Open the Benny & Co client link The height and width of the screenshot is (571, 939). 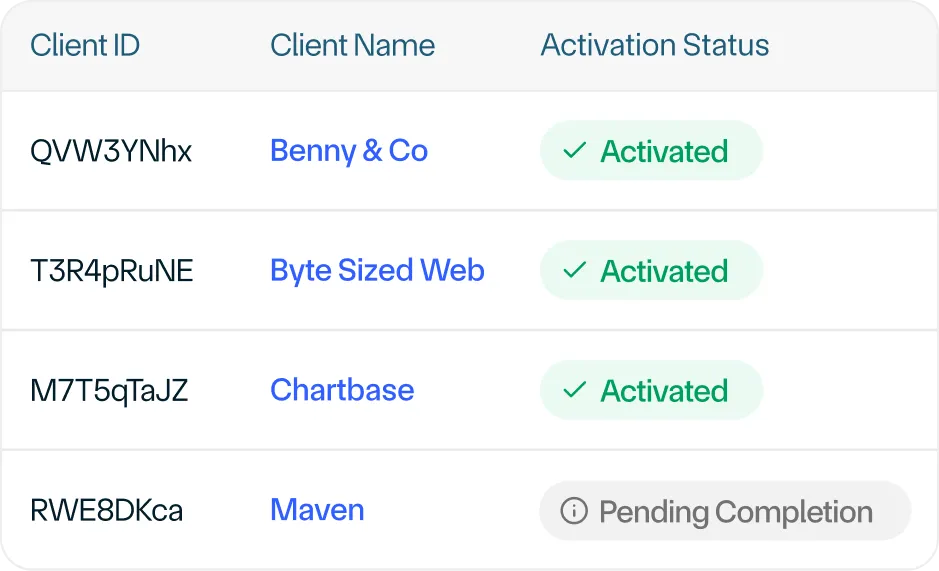coord(349,151)
